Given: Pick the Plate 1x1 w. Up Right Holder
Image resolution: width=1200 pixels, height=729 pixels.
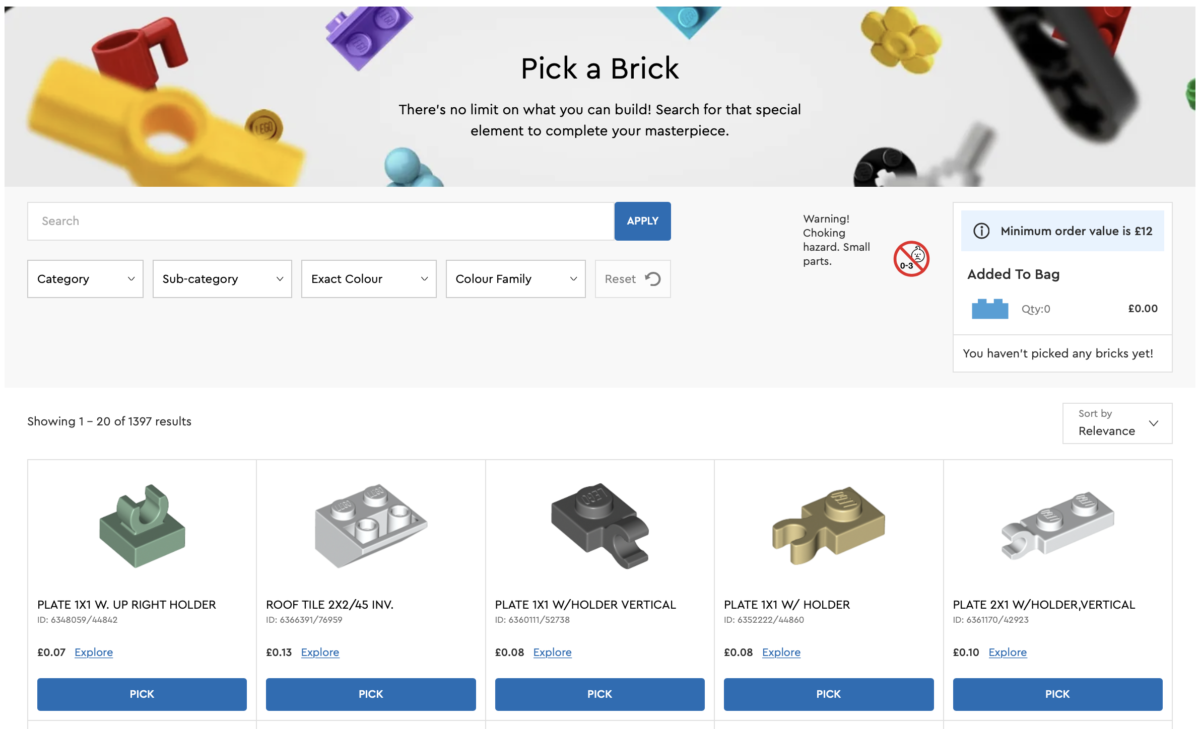Looking at the screenshot, I should pos(141,693).
